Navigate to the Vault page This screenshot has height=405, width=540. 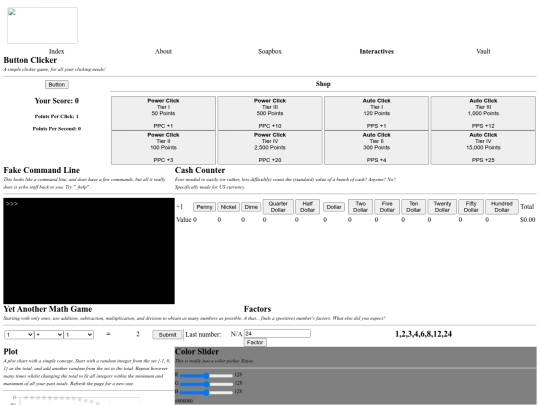coord(483,51)
